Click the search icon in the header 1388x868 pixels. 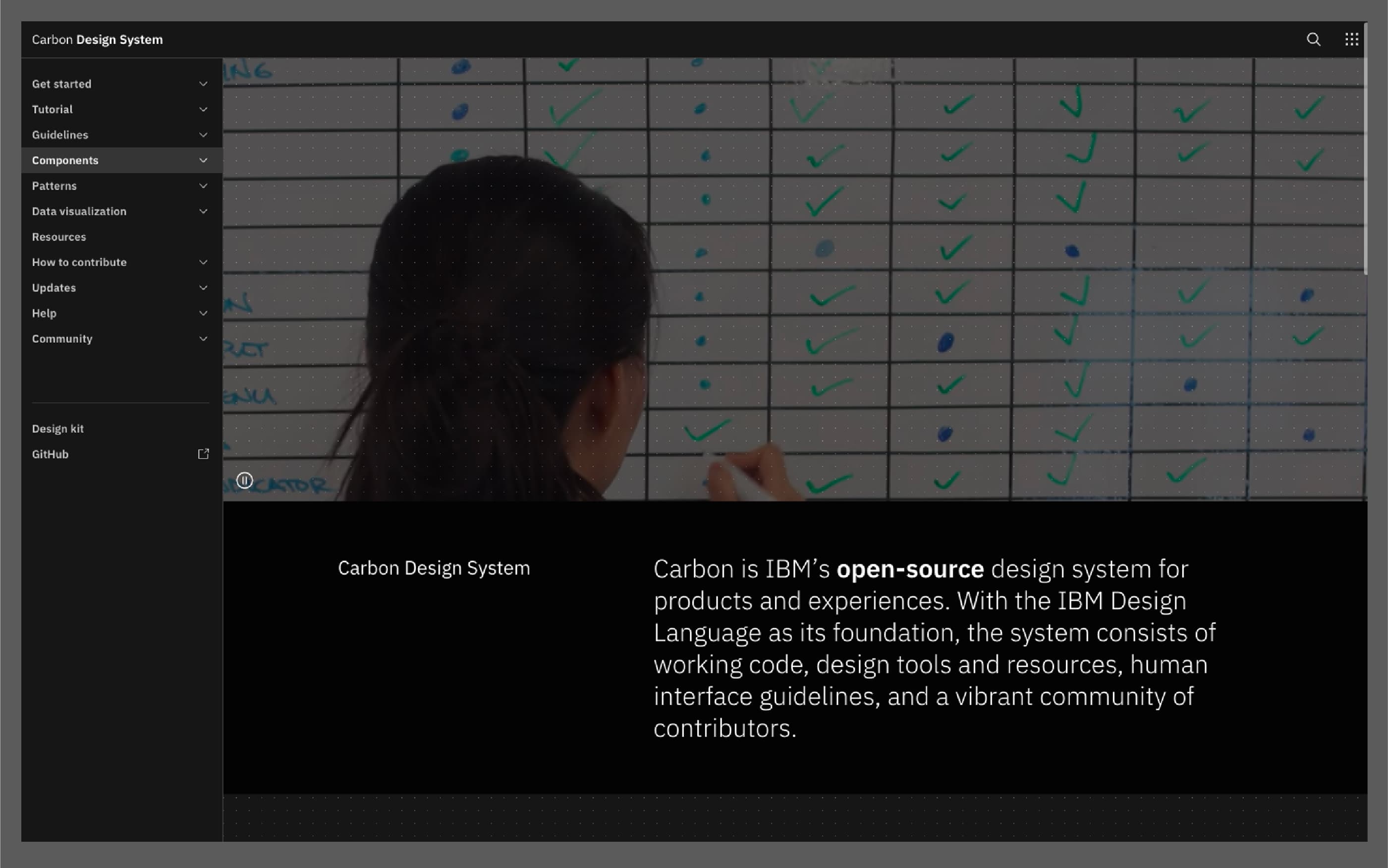click(1313, 39)
